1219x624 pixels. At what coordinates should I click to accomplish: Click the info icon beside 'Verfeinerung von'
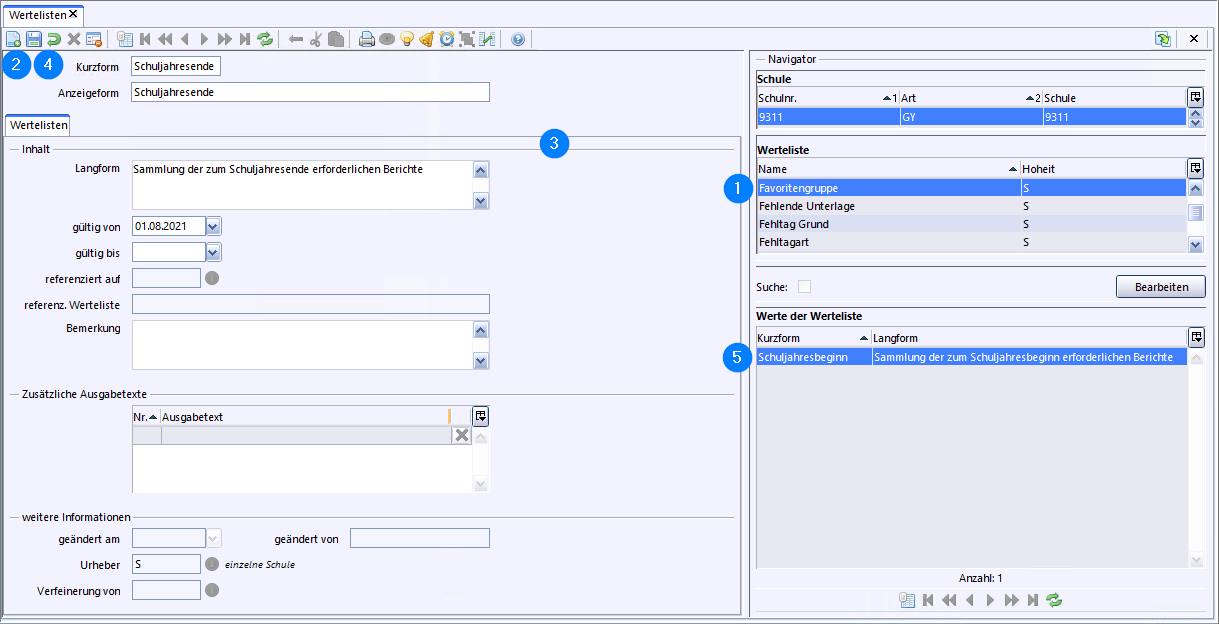(x=212, y=590)
